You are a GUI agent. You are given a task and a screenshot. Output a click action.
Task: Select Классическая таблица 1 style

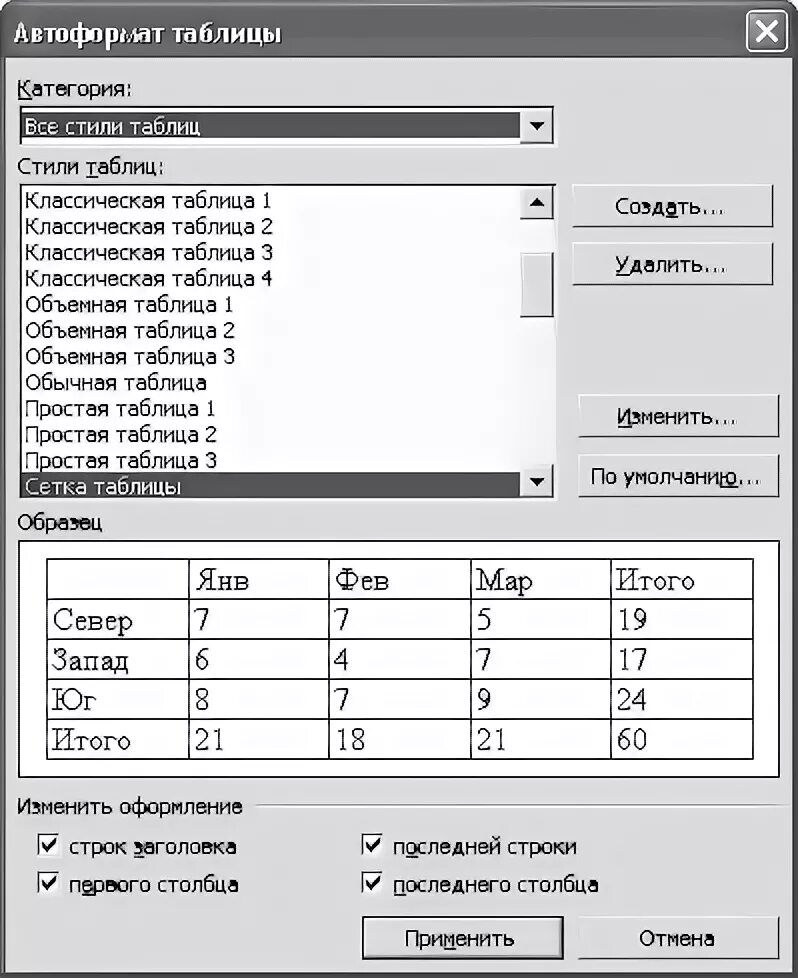point(148,201)
